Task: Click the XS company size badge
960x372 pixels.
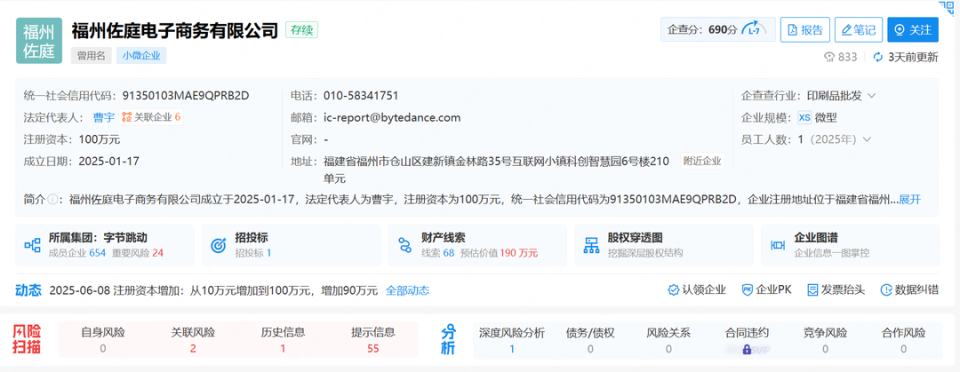Action: coord(804,118)
